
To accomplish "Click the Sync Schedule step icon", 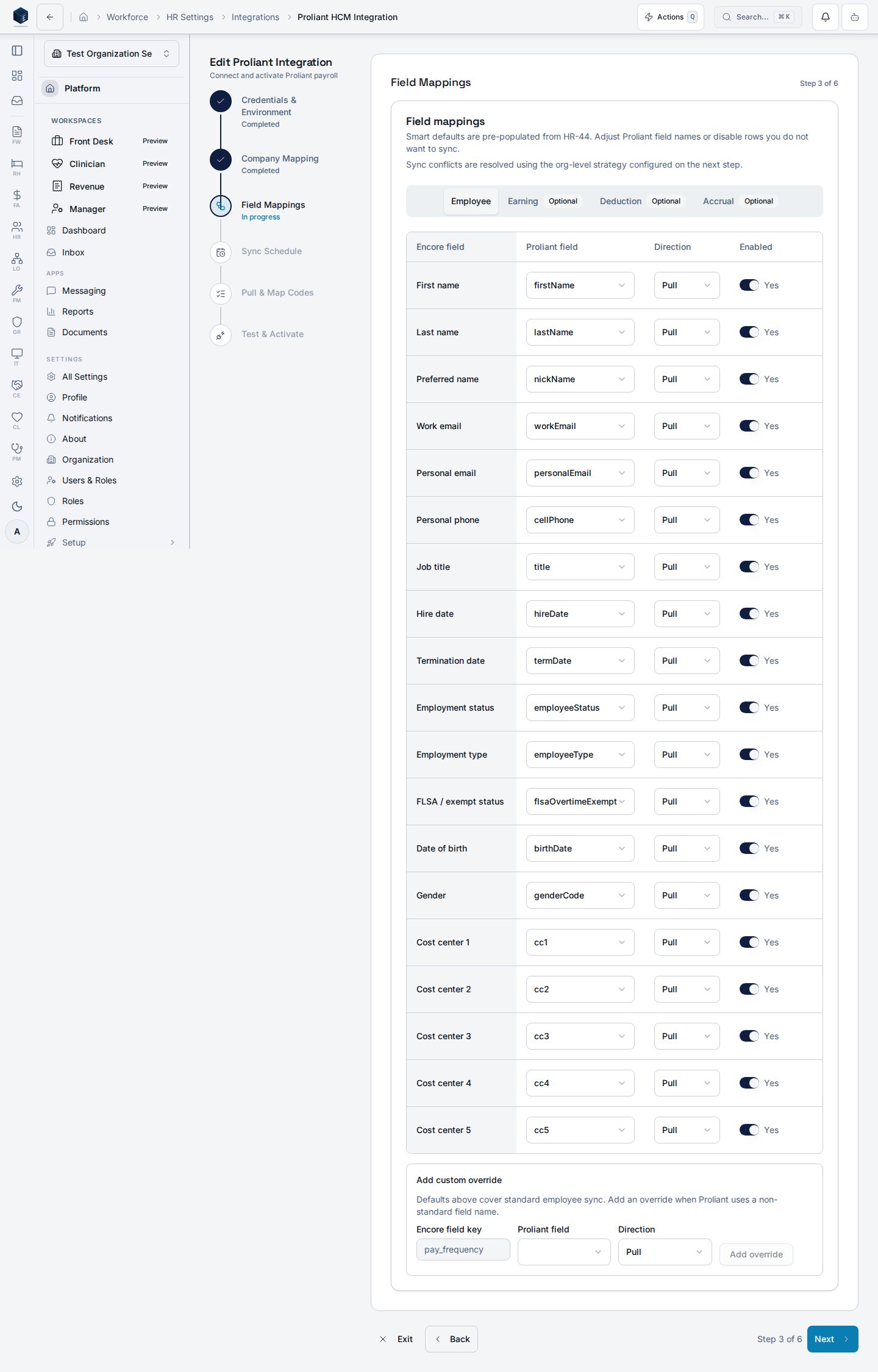I will point(221,252).
